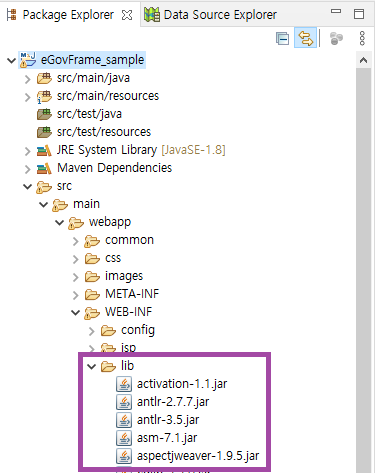
Task: Click the META-INF folder icon
Action: 92,294
